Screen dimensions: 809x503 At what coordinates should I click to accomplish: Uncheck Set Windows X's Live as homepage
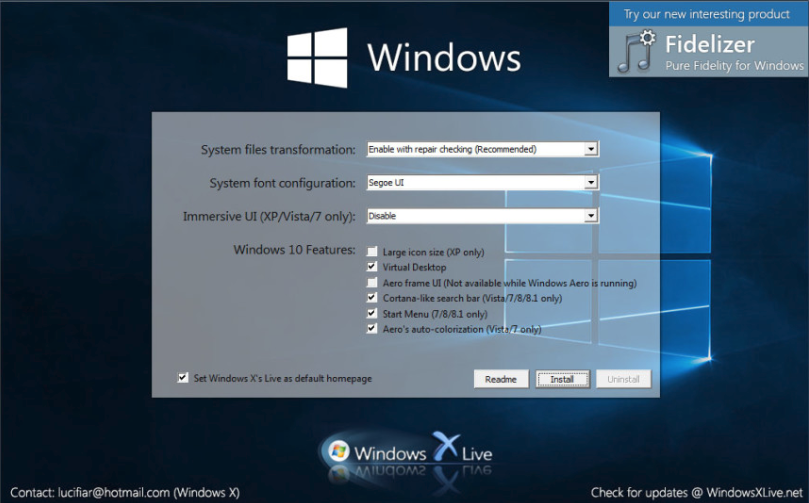point(182,378)
